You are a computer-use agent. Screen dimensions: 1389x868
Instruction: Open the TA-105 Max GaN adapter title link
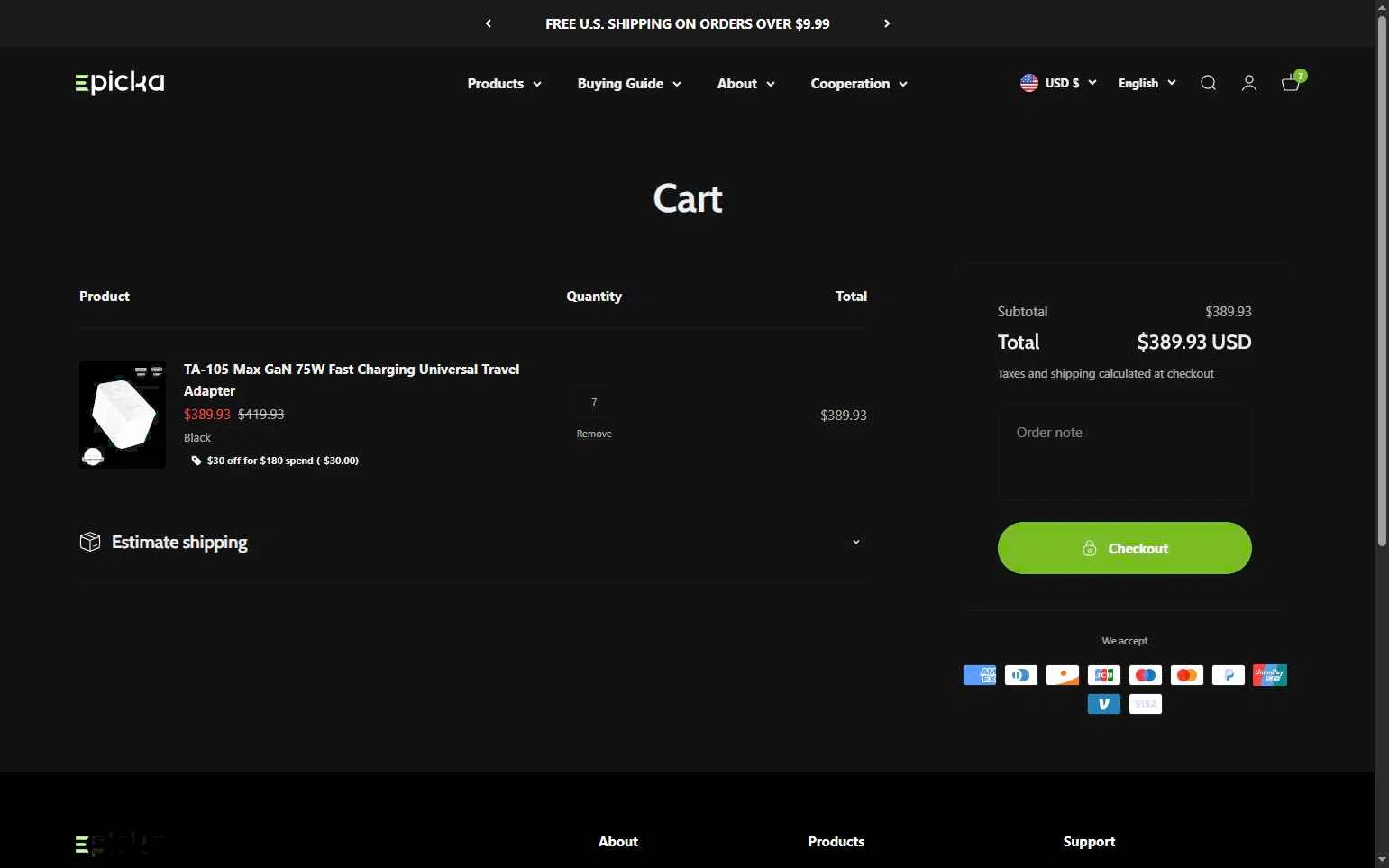click(x=352, y=380)
